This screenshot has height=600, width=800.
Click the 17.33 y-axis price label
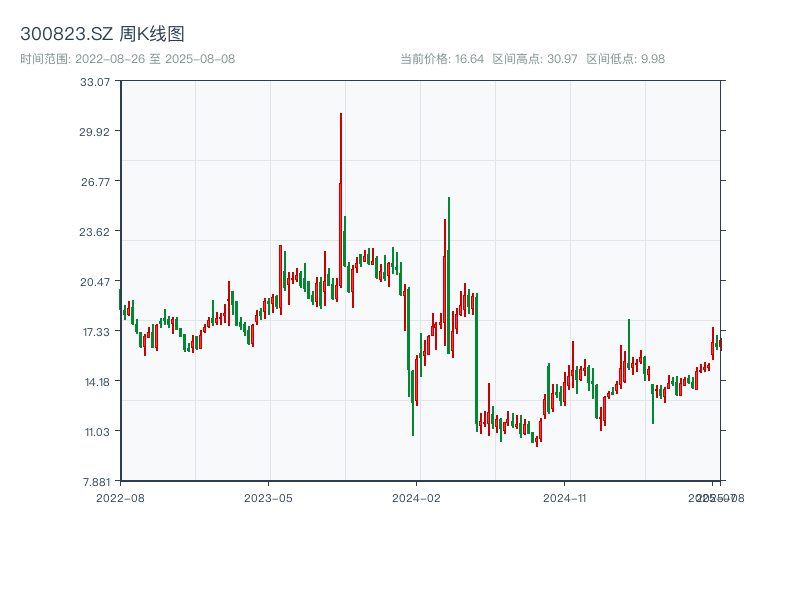click(x=95, y=331)
